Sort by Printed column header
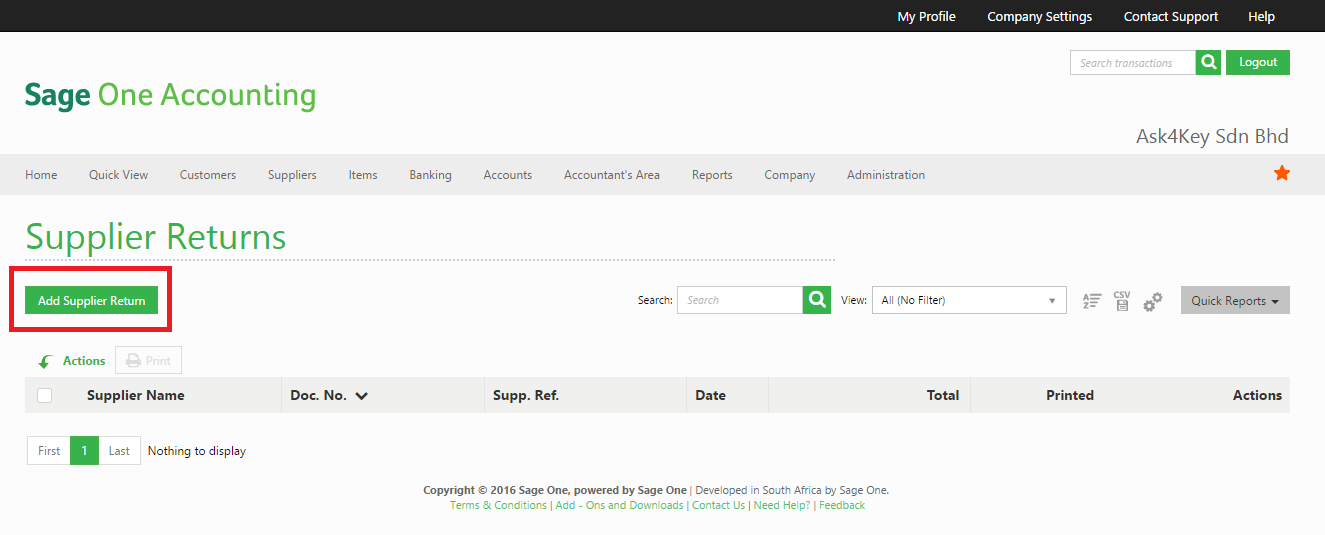1325x535 pixels. 1070,395
